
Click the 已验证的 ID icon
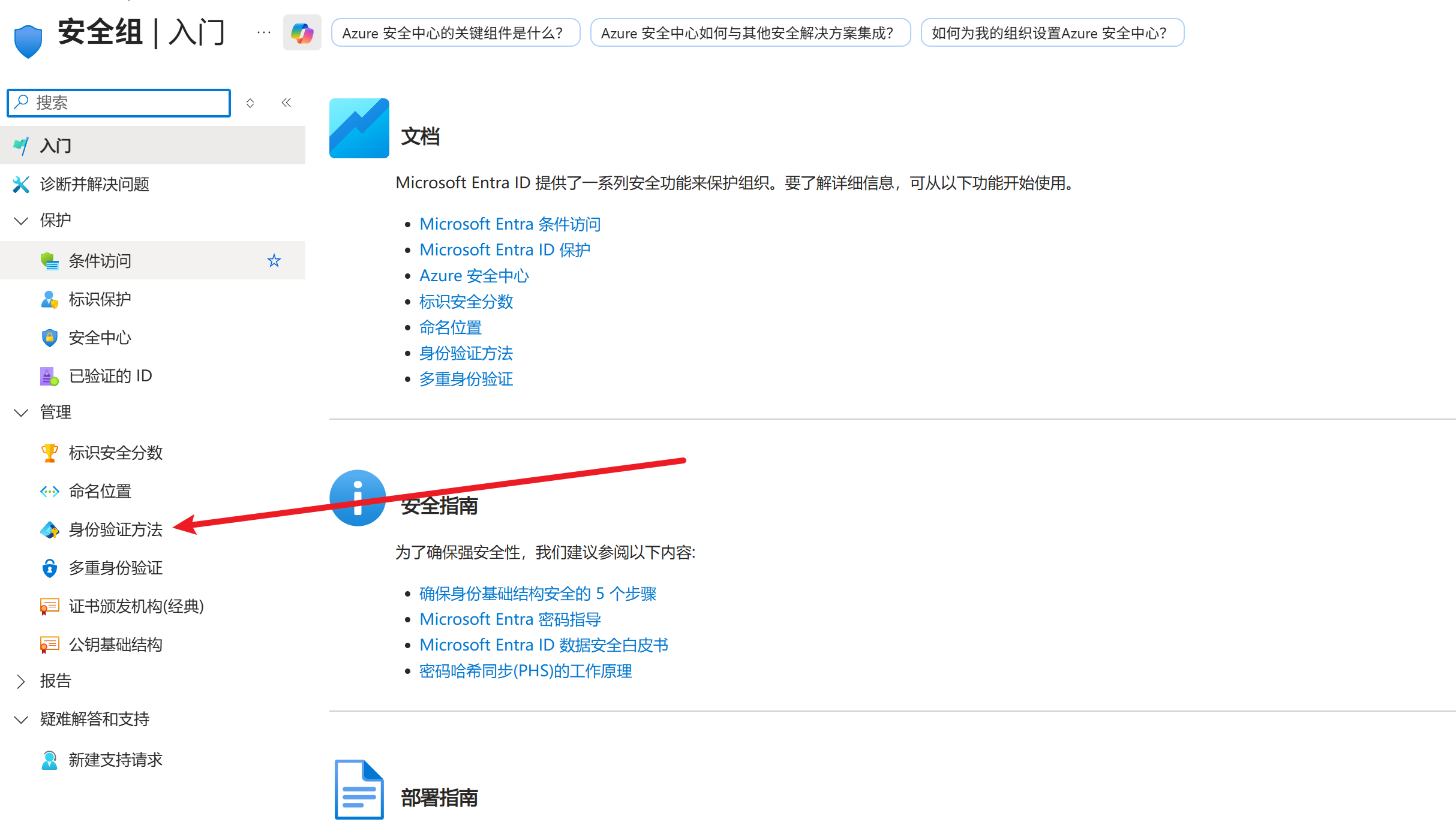pyautogui.click(x=49, y=376)
